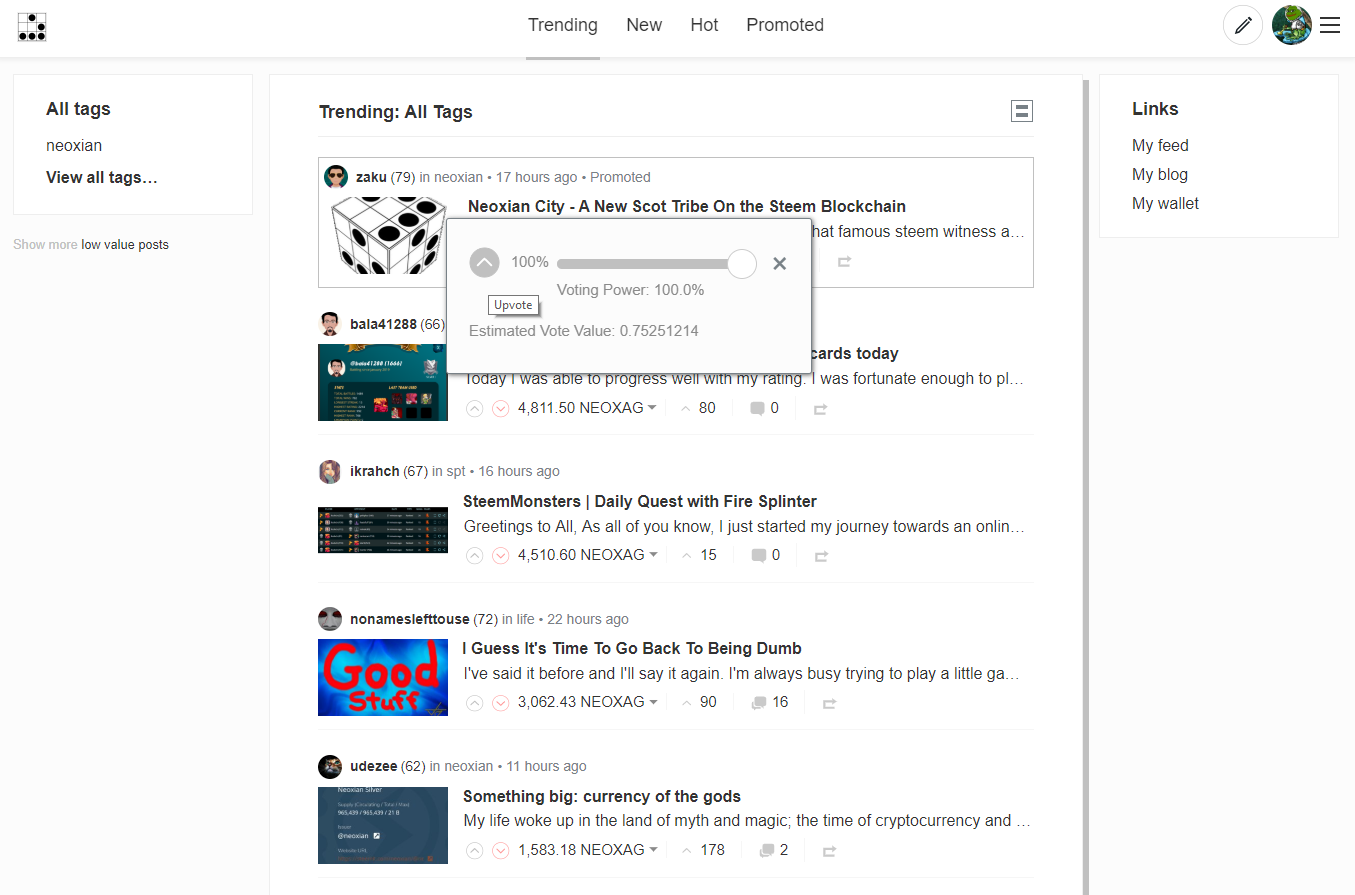Viewport: 1355px width, 895px height.
Task: Click View all tags link
Action: 102,177
